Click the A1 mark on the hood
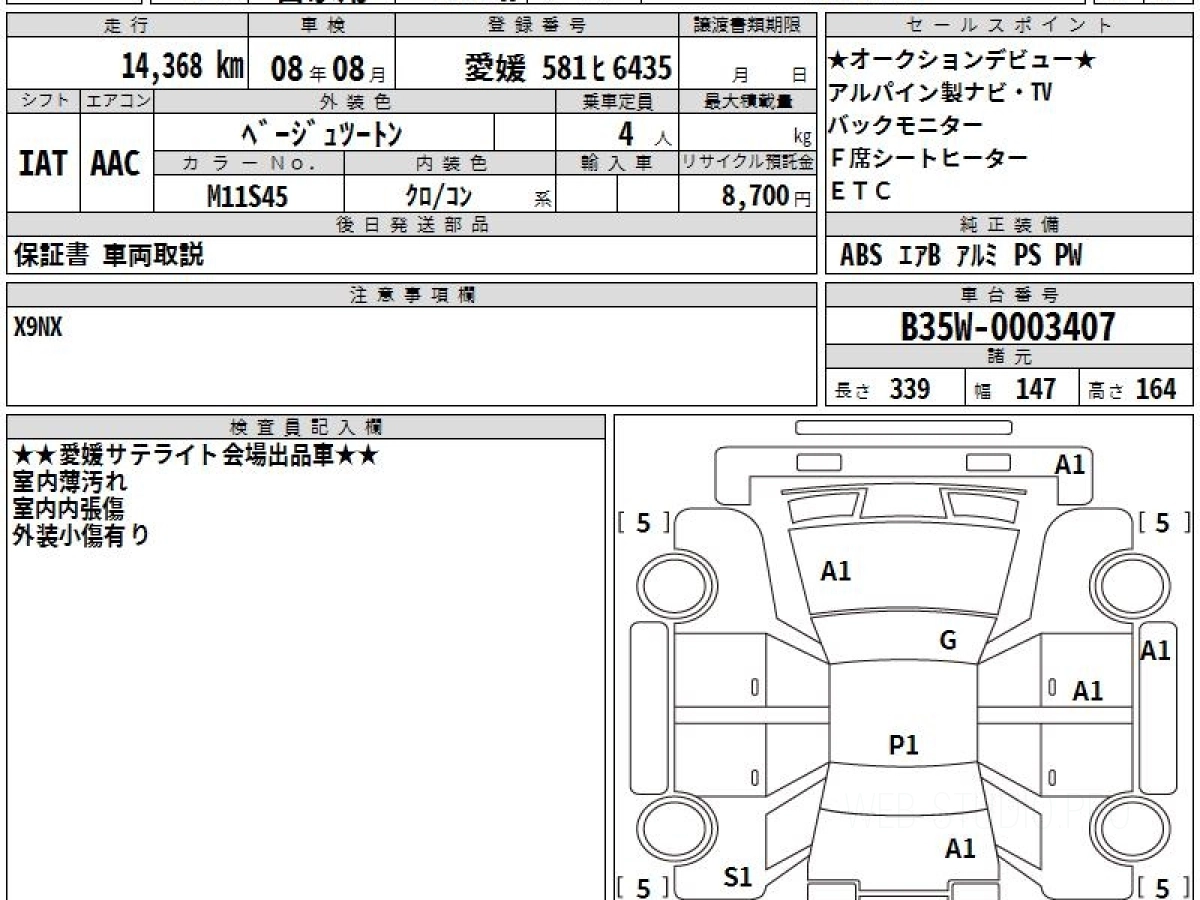The height and width of the screenshot is (900, 1200). click(835, 571)
